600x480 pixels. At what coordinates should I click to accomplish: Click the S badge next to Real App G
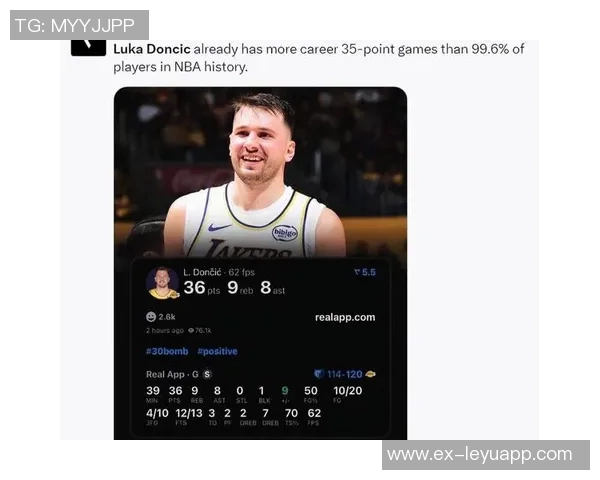pyautogui.click(x=207, y=374)
